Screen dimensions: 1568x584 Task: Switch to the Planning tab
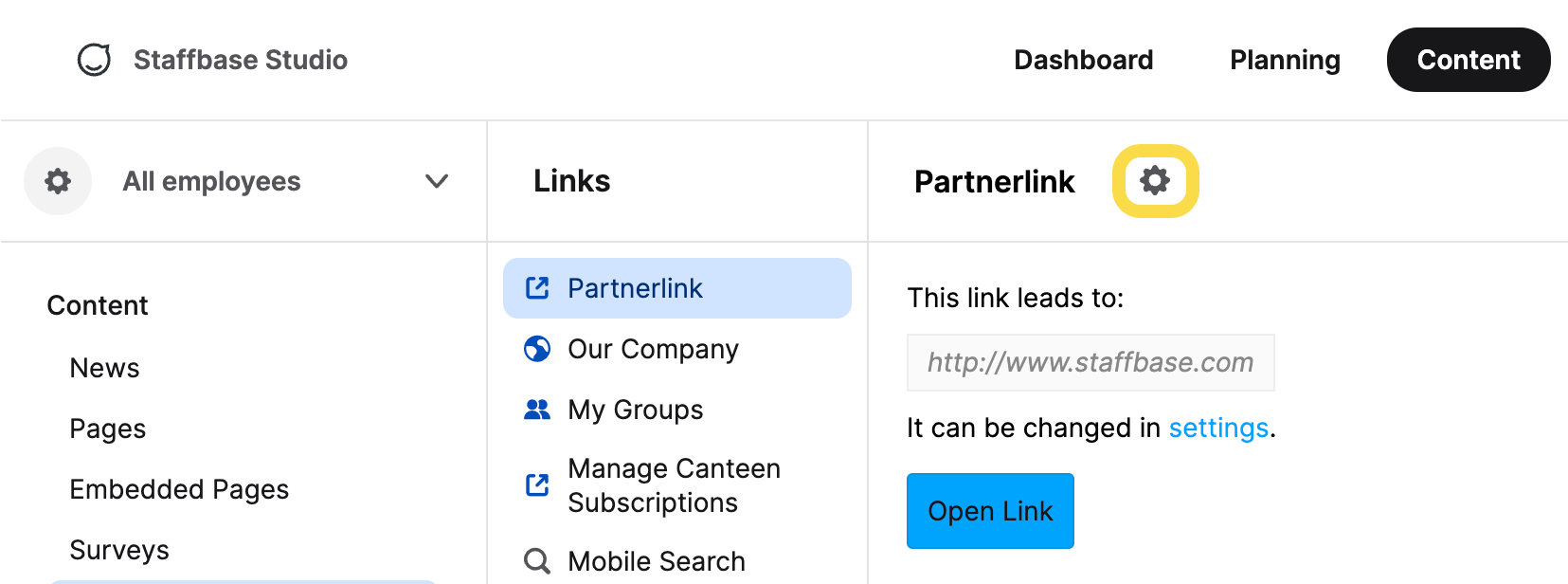click(x=1285, y=60)
